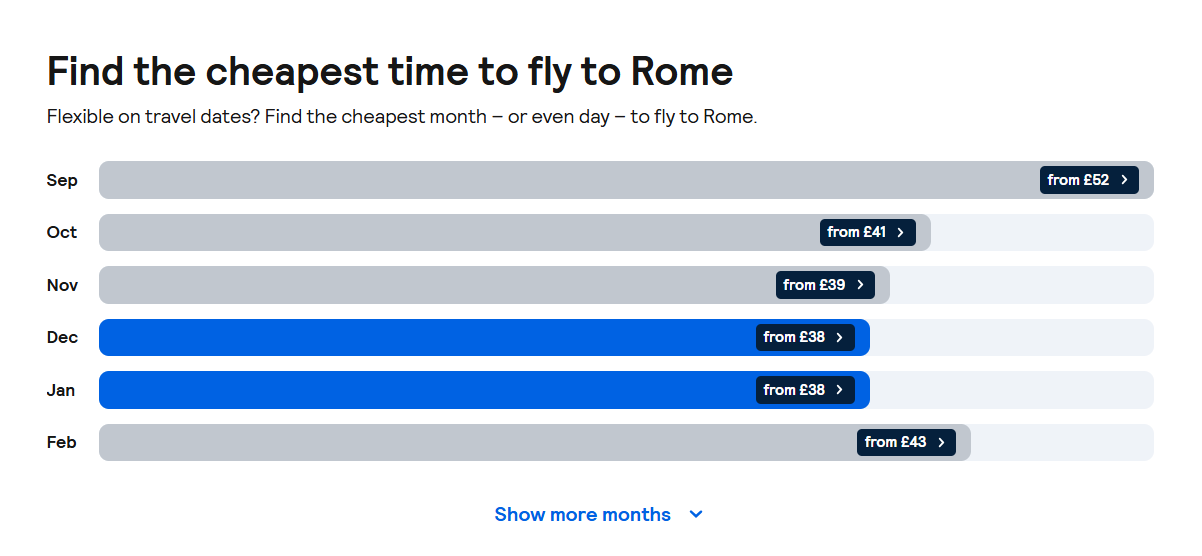Expand the list with the Show more months chevron
The image size is (1202, 556).
pos(696,514)
